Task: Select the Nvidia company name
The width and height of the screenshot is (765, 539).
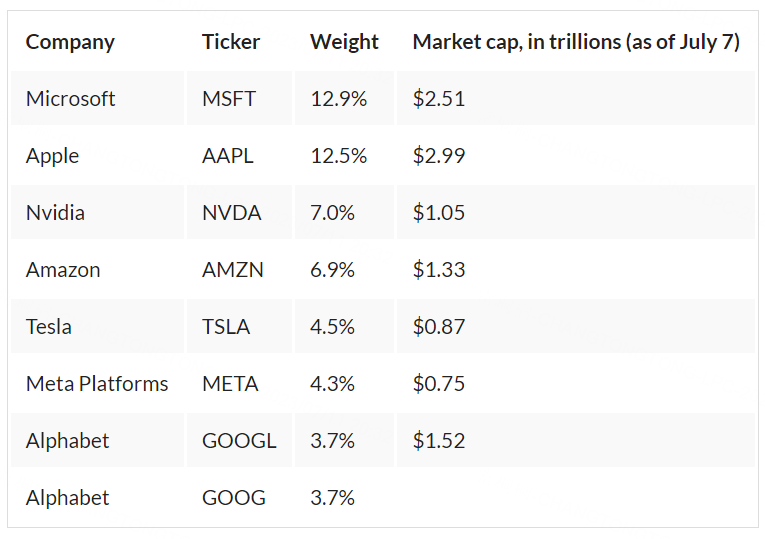Action: pyautogui.click(x=55, y=213)
